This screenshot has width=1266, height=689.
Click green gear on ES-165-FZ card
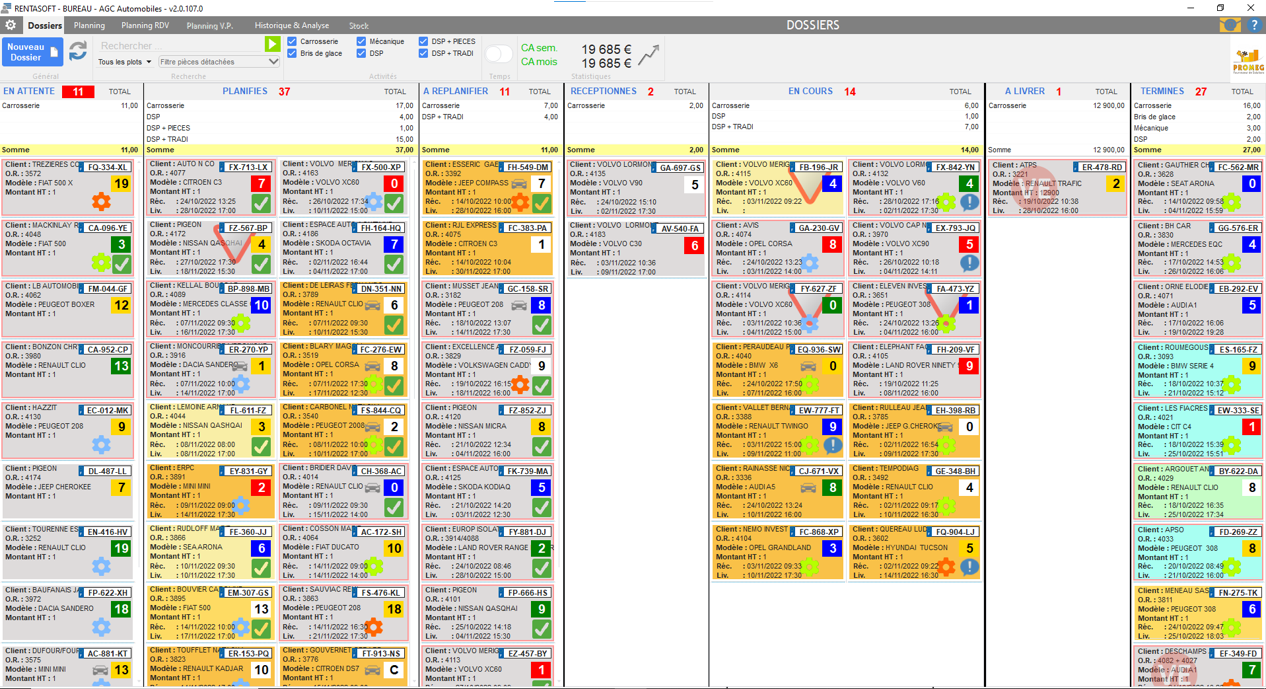click(x=1233, y=384)
